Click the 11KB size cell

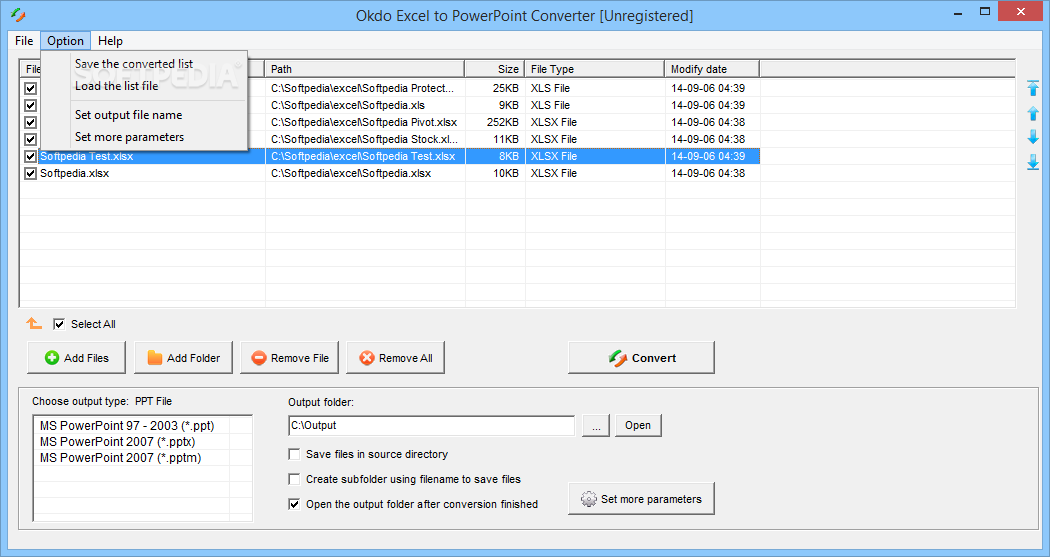point(506,139)
